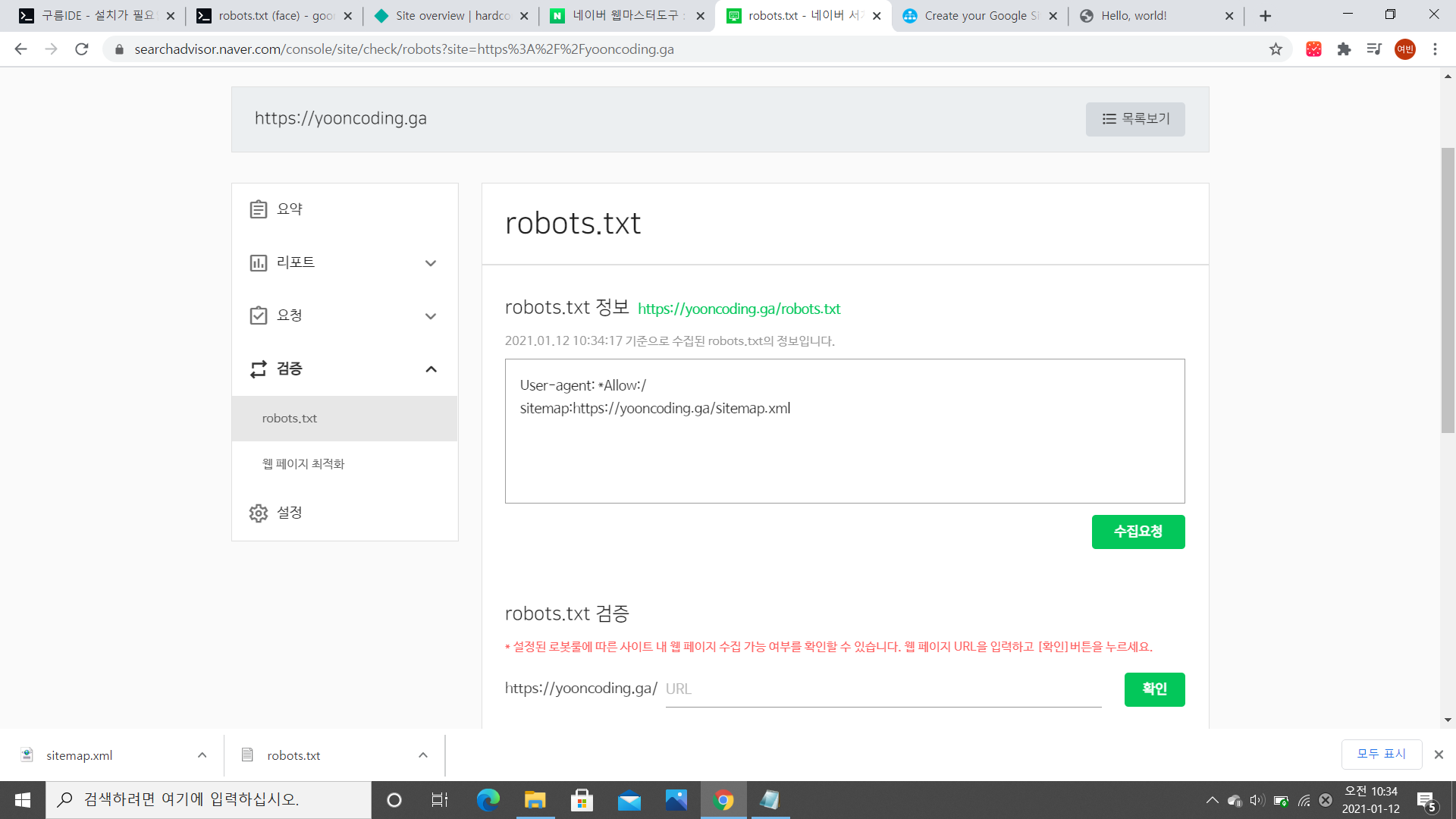Expand the 리포트 menu chevron

[431, 263]
